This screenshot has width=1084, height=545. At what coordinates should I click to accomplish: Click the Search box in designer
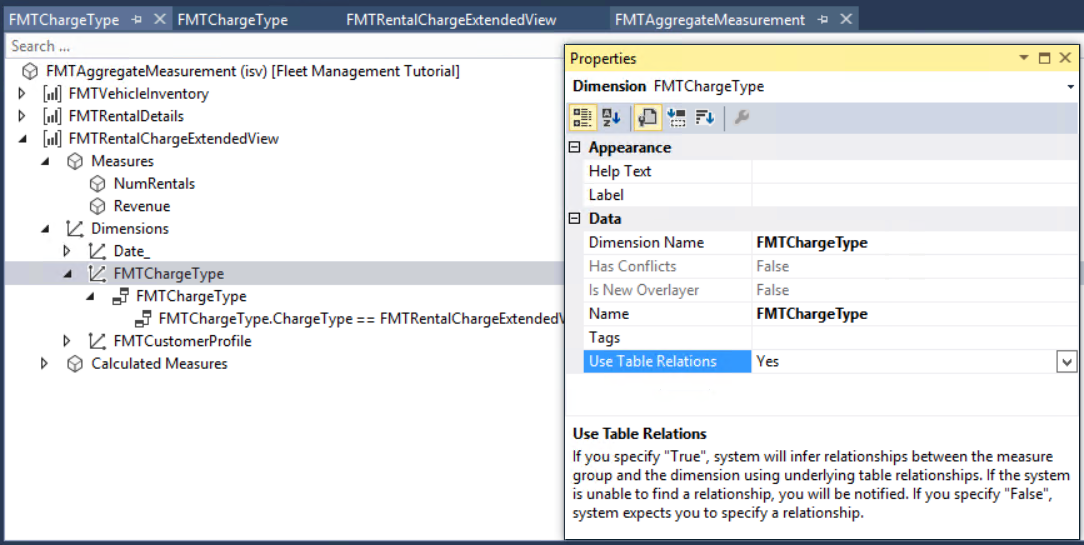283,46
